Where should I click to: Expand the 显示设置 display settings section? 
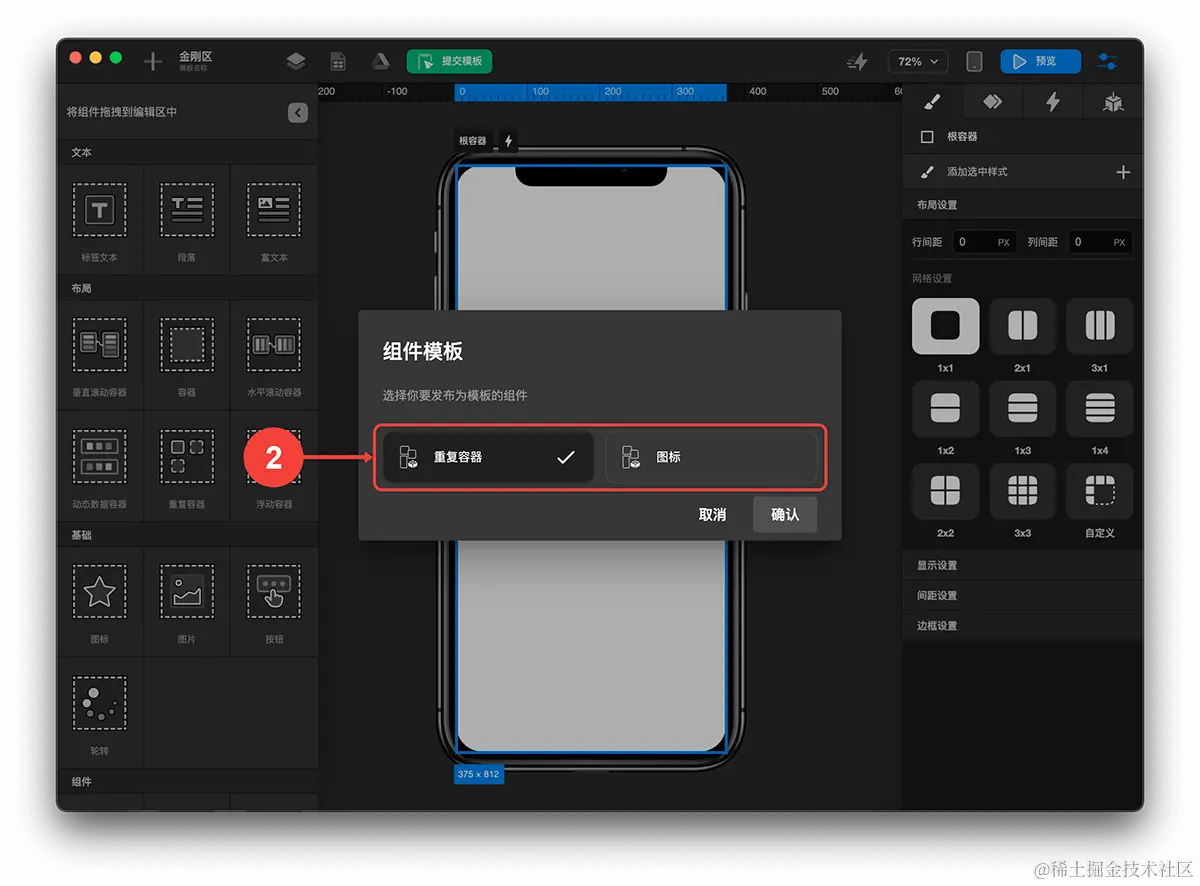[1023, 565]
